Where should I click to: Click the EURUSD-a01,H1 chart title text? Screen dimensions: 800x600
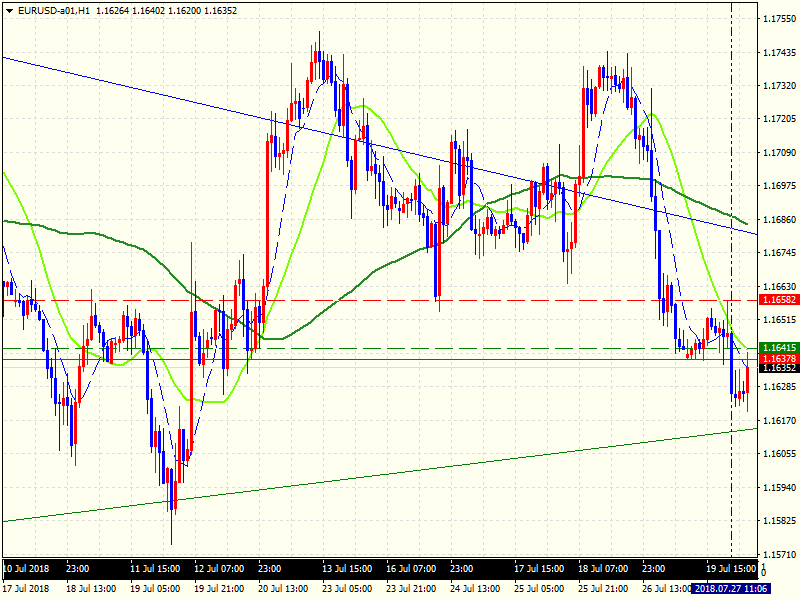54,10
